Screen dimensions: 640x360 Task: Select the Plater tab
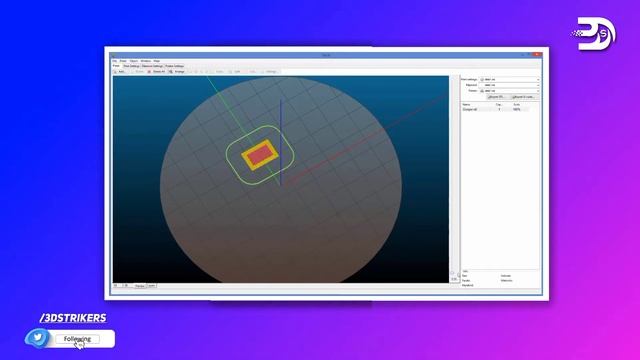click(116, 66)
